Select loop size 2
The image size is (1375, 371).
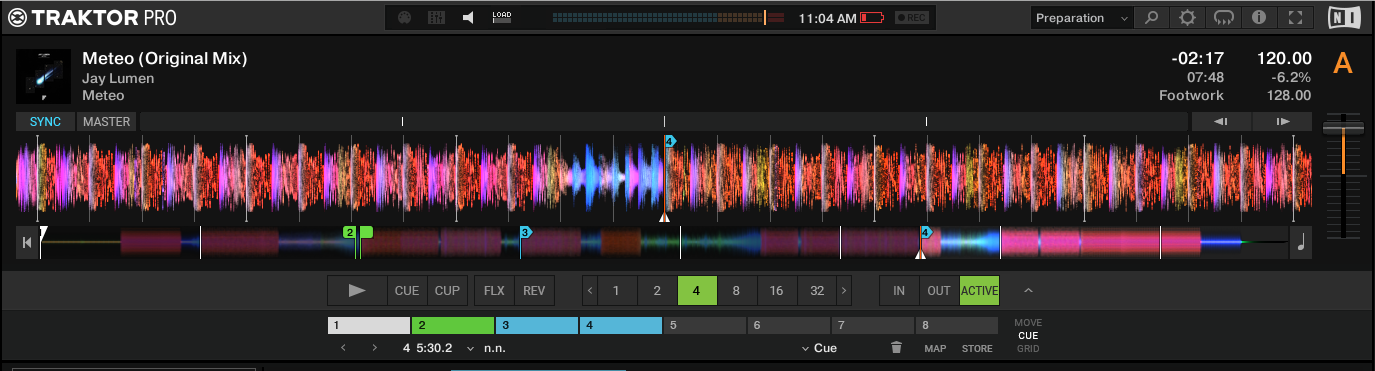[x=657, y=291]
